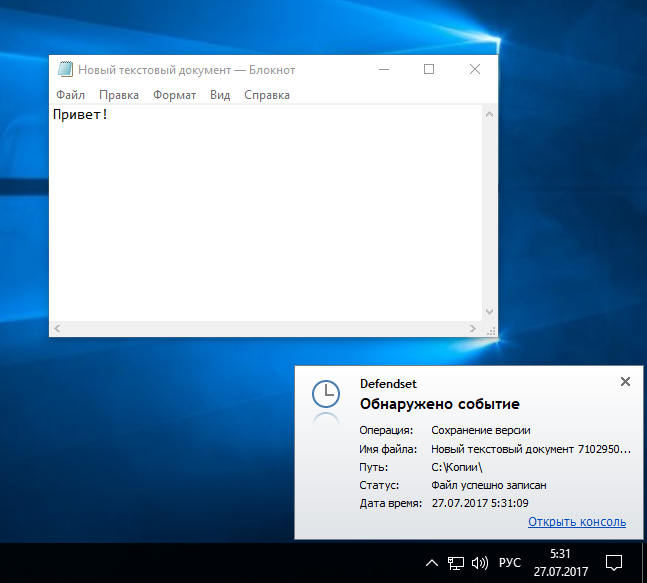This screenshot has width=647, height=583.
Task: Click the horizontal scrollbar right arrow
Action: pos(473,328)
